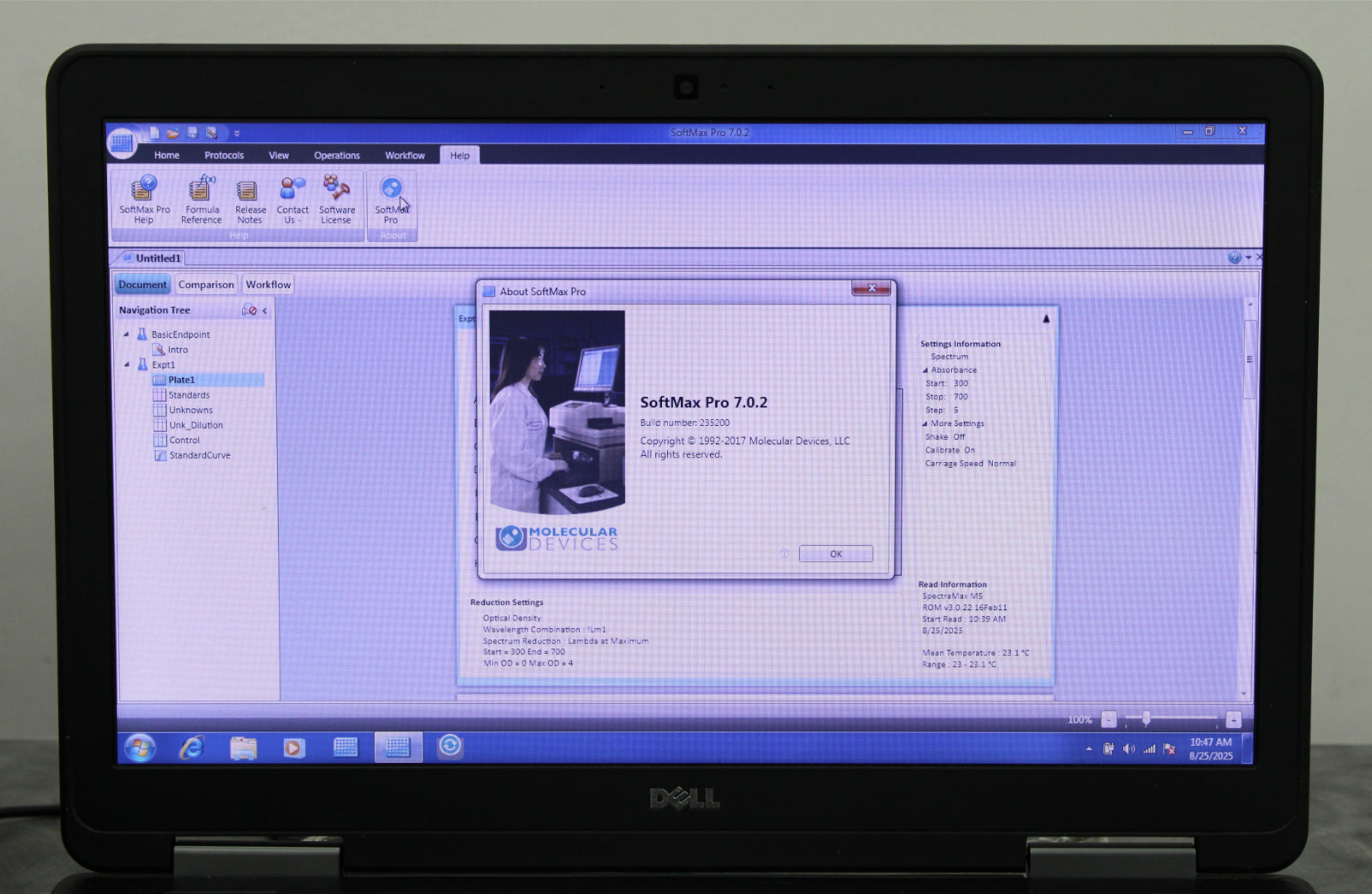Select the Intro note in the tree
The image size is (1372, 894).
tap(178, 350)
